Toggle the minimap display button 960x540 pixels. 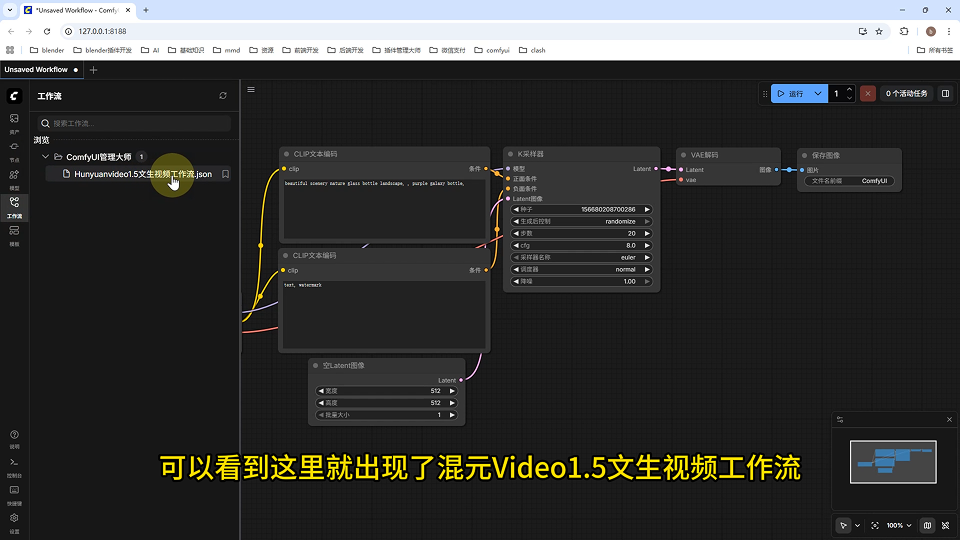pyautogui.click(x=928, y=525)
